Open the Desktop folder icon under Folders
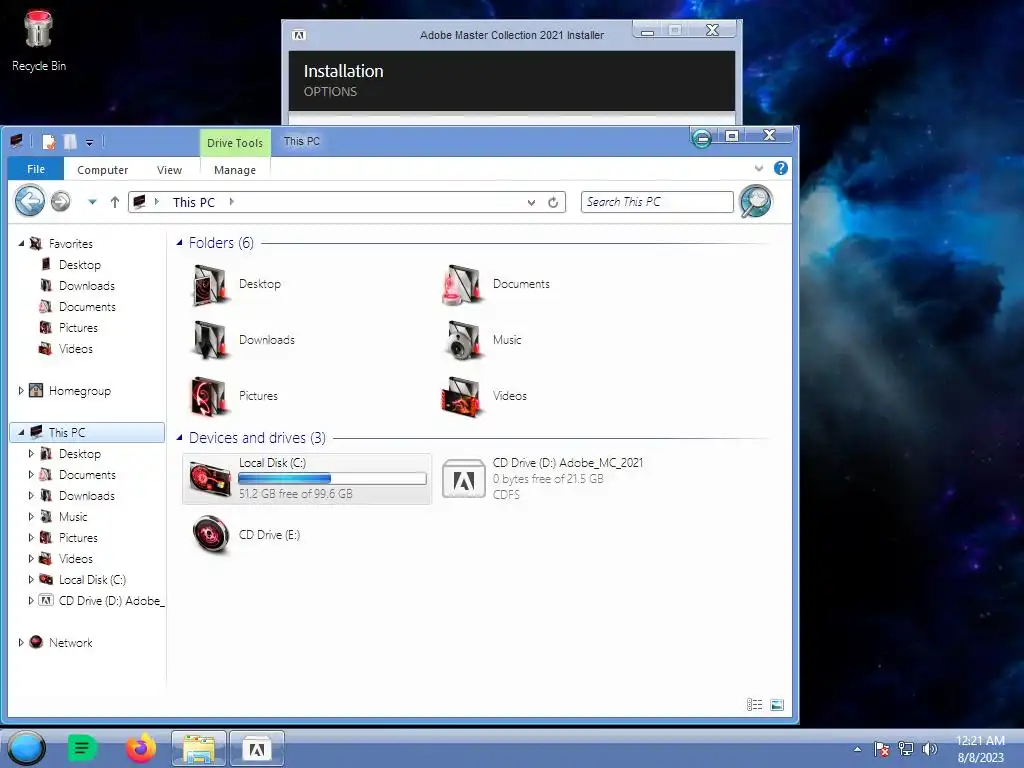 [x=210, y=285]
